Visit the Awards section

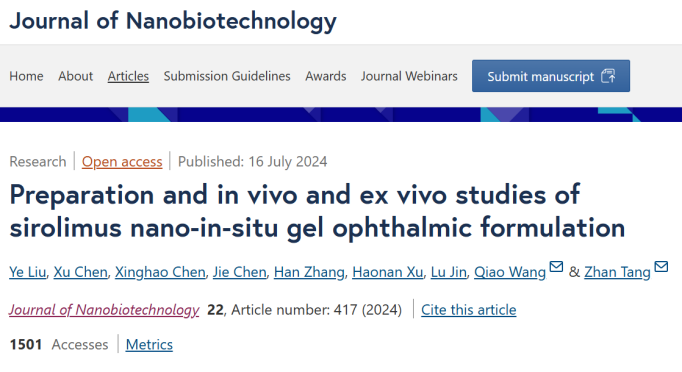[326, 76]
